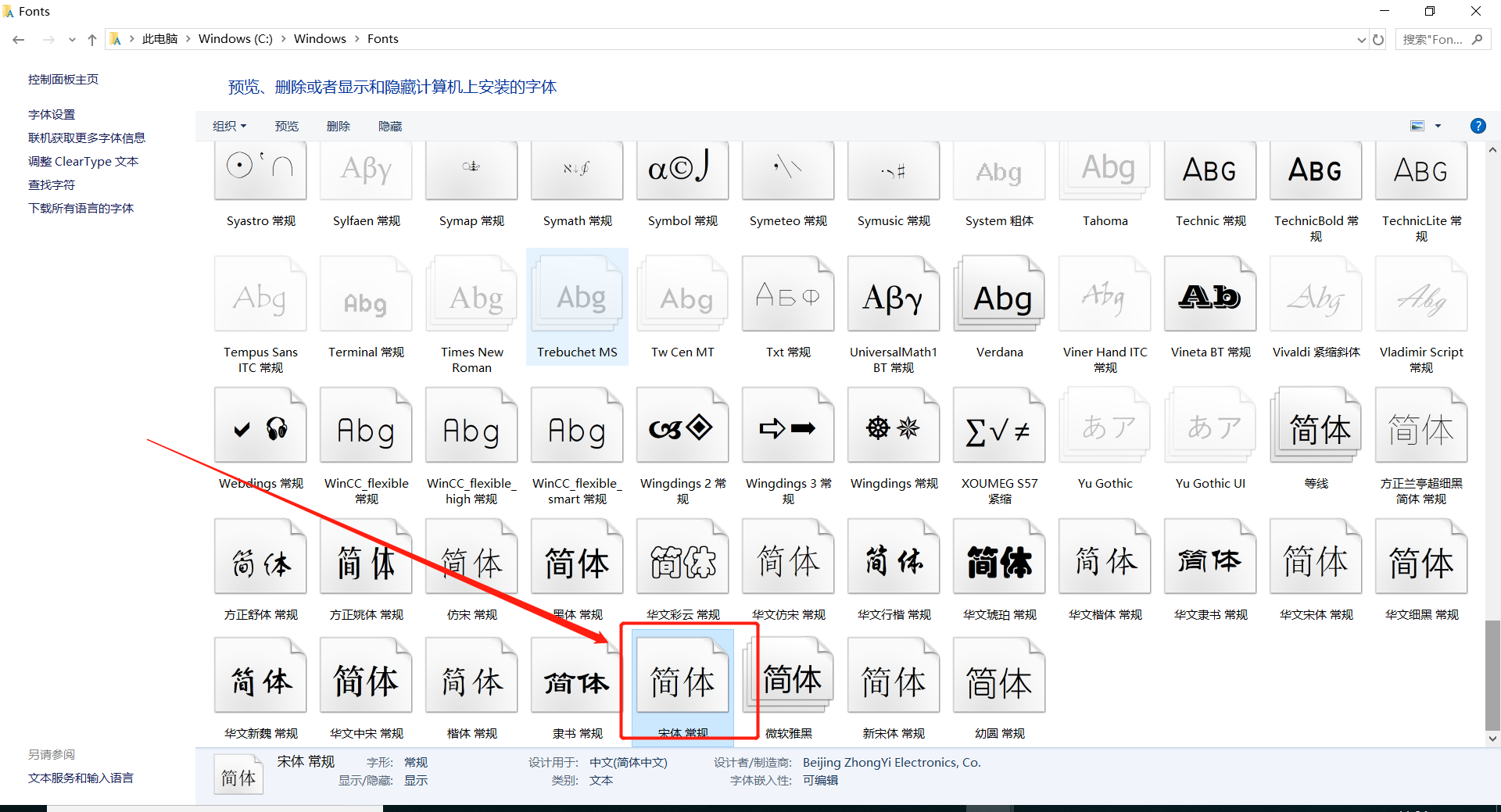This screenshot has width=1501, height=812.
Task: Open 文本服务和输入语言 link
Action: click(81, 778)
